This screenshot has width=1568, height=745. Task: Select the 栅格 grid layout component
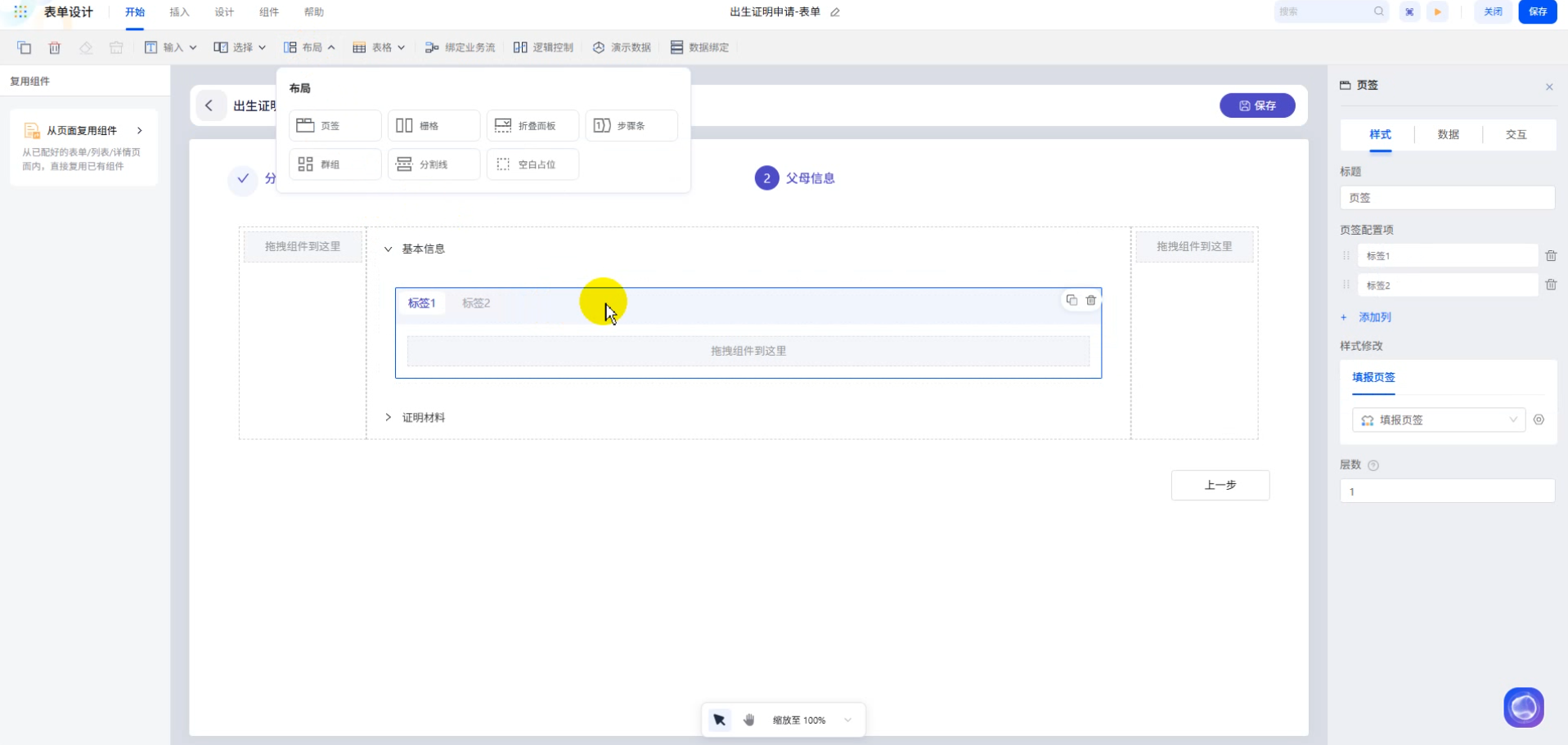coord(434,126)
